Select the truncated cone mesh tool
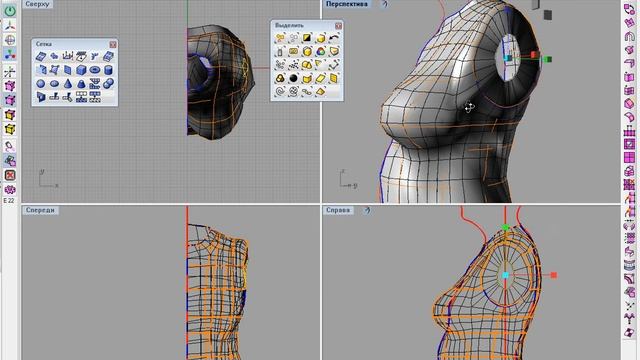The width and height of the screenshot is (640, 360). 81,84
